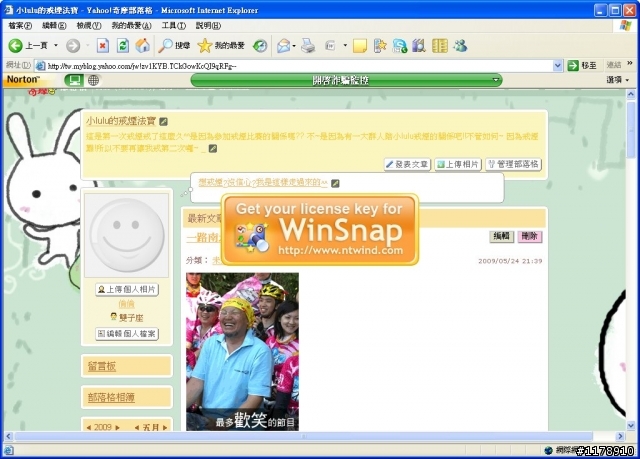The image size is (640, 459).
Task: Open the 我的最愛(A) menu
Action: click(x=131, y=26)
